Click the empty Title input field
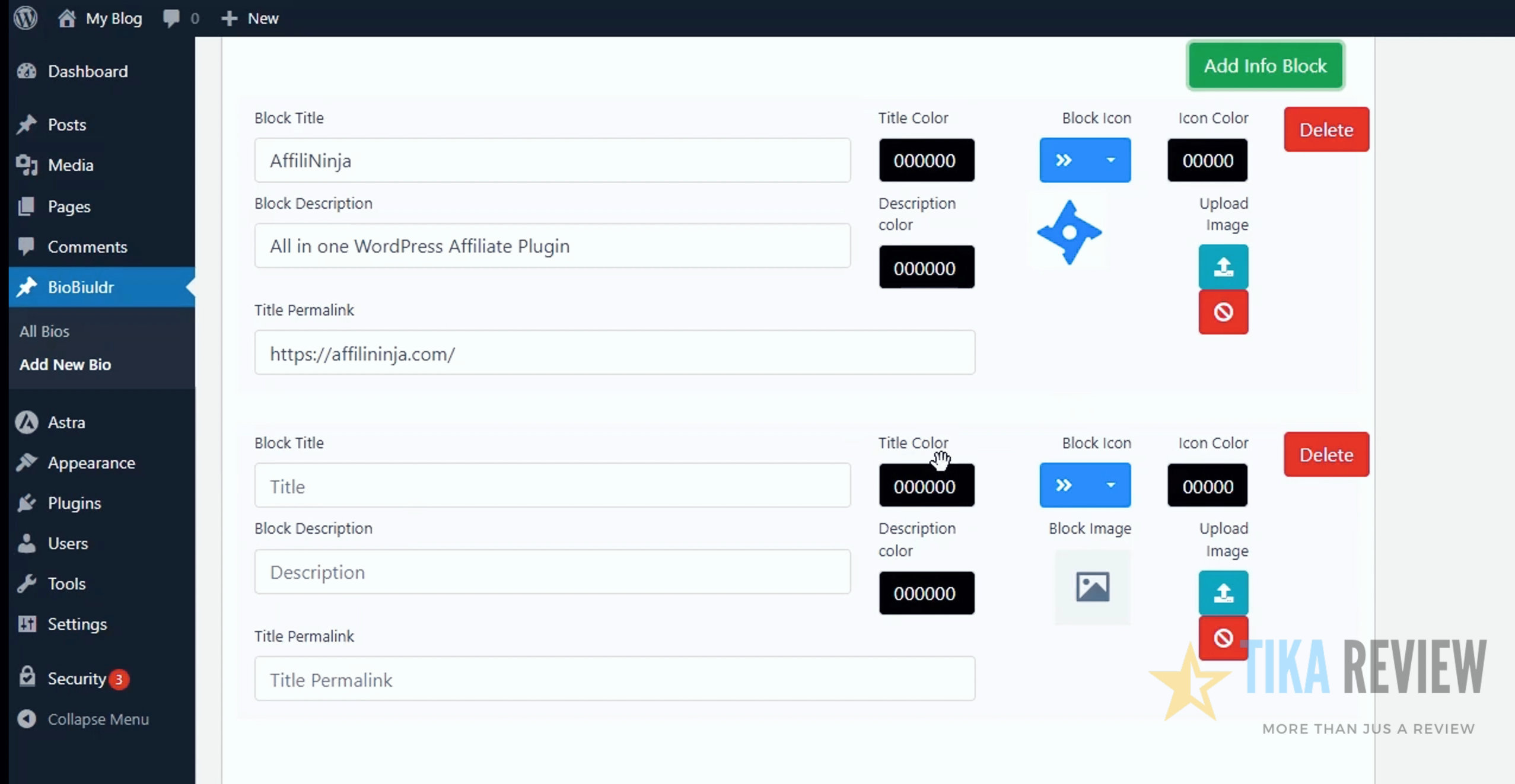 (552, 486)
